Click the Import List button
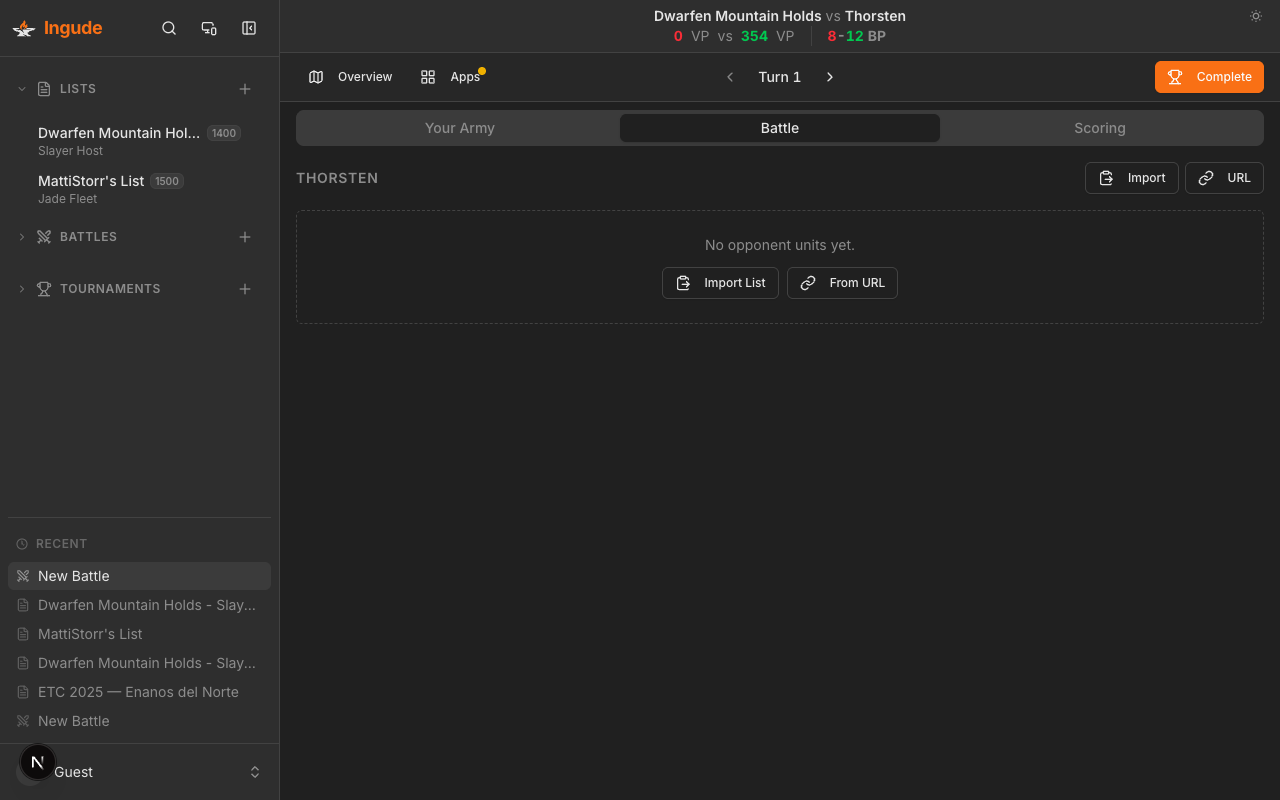1280x800 pixels. pos(720,283)
